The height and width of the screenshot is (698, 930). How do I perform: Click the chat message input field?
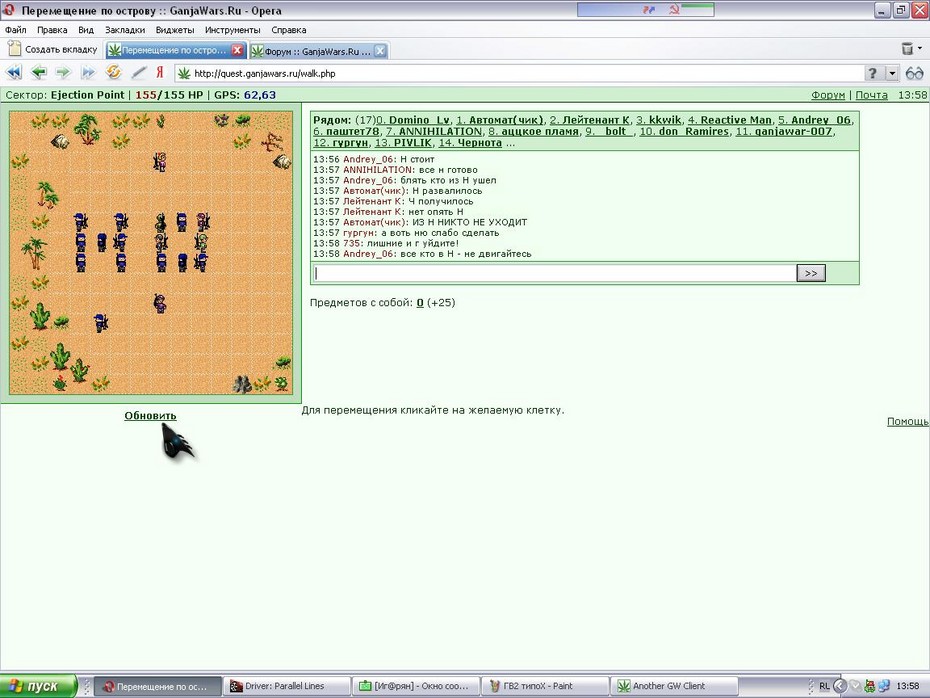click(554, 273)
